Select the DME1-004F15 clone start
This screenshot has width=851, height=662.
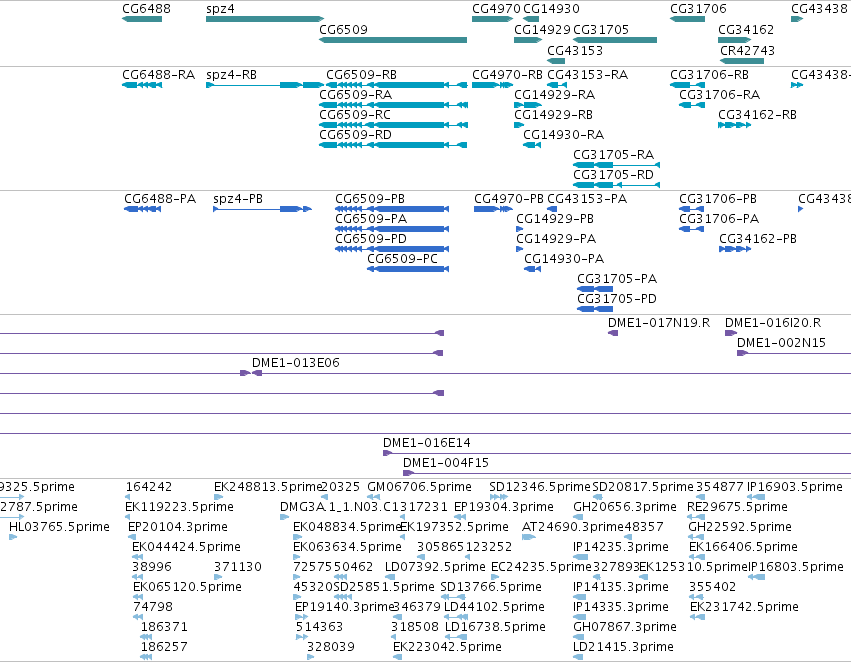(408, 473)
